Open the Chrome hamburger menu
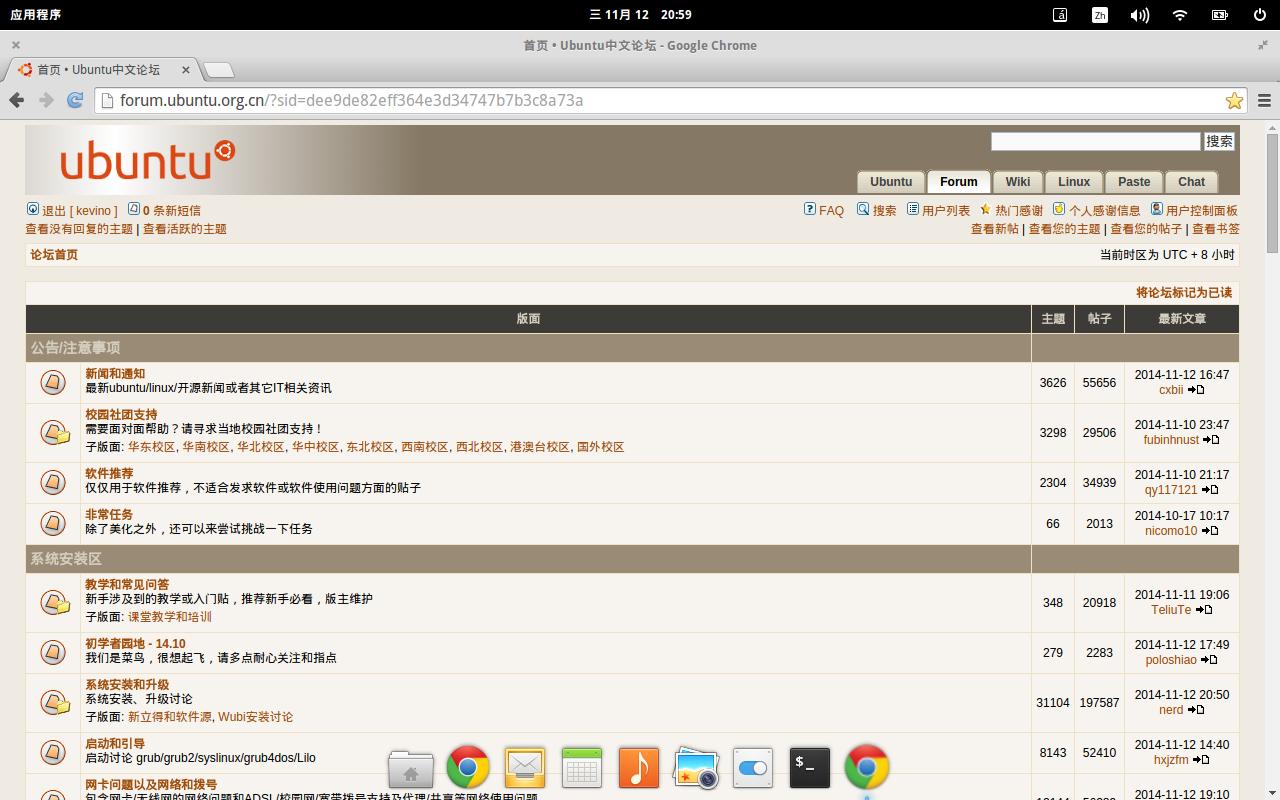The image size is (1280, 800). pos(1264,100)
